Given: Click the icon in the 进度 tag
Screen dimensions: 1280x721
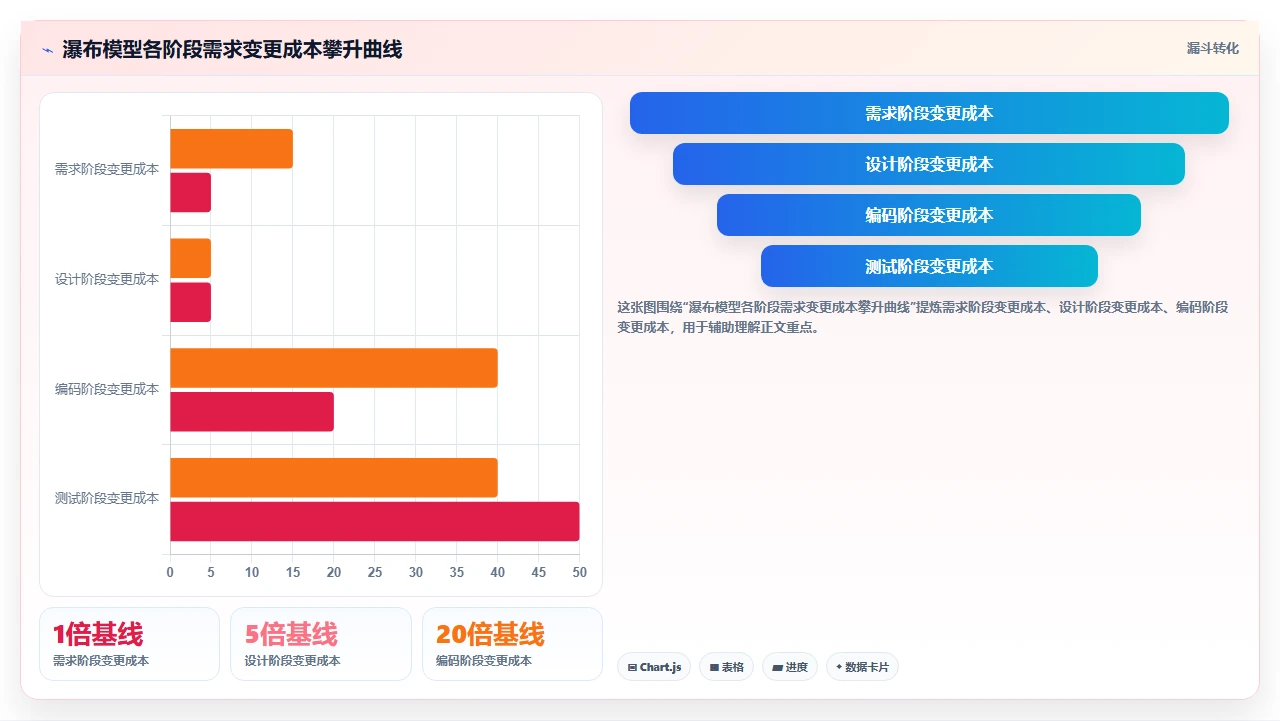Looking at the screenshot, I should click(777, 667).
